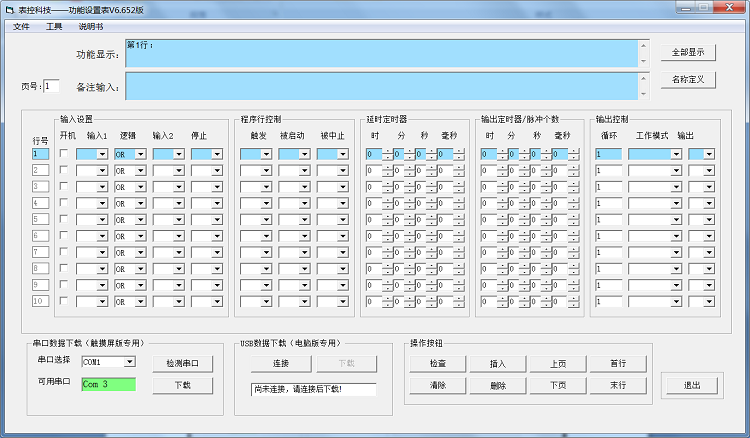
Task: Open the 工作模式 dropdown in row 1
Action: point(655,154)
